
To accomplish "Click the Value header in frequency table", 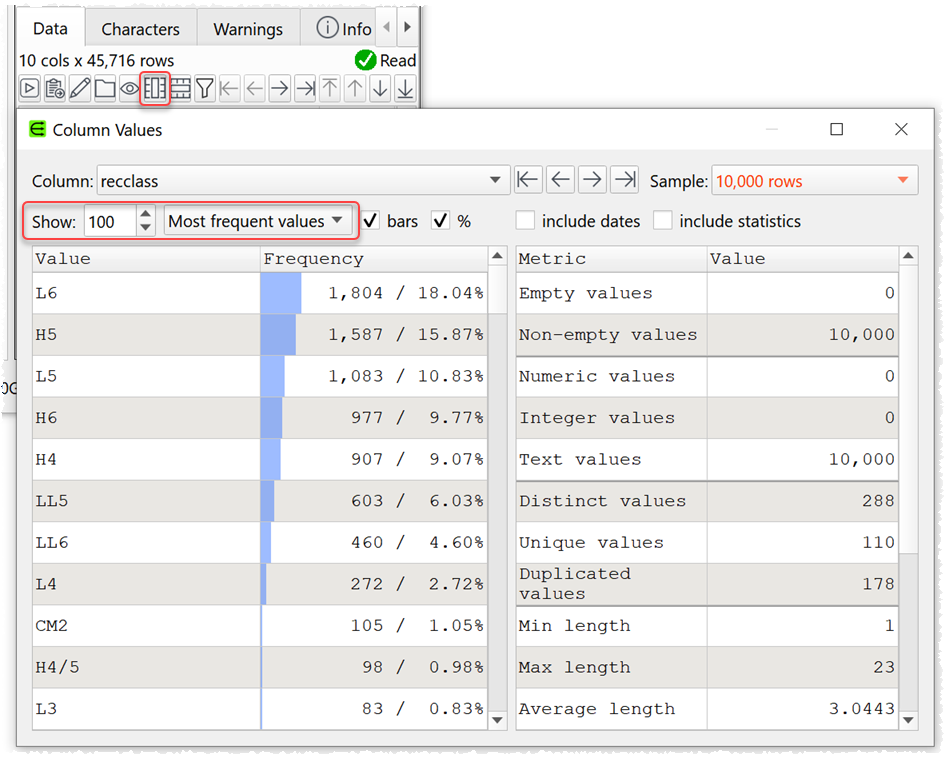I will (145, 259).
